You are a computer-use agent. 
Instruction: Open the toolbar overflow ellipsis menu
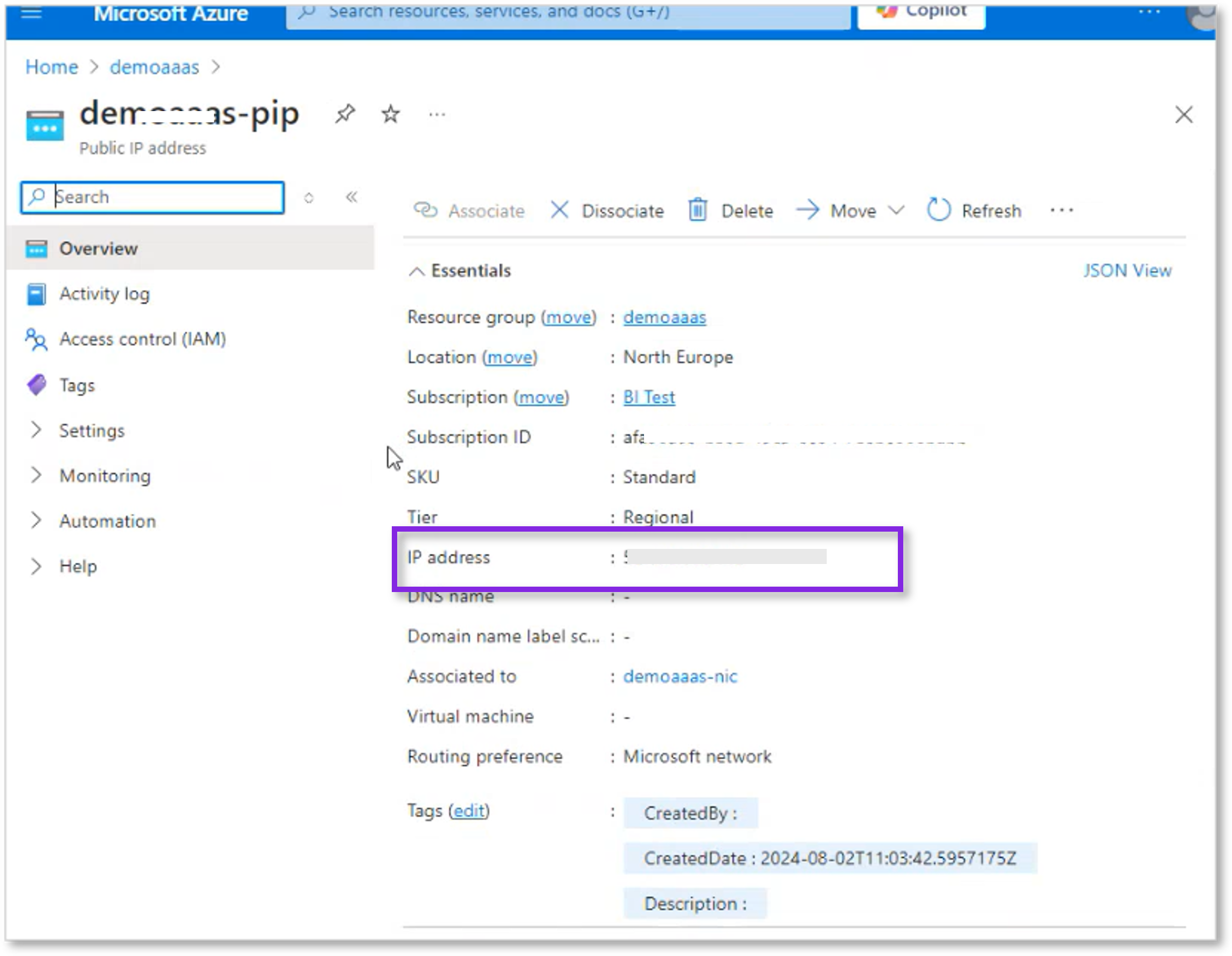pos(1061,210)
